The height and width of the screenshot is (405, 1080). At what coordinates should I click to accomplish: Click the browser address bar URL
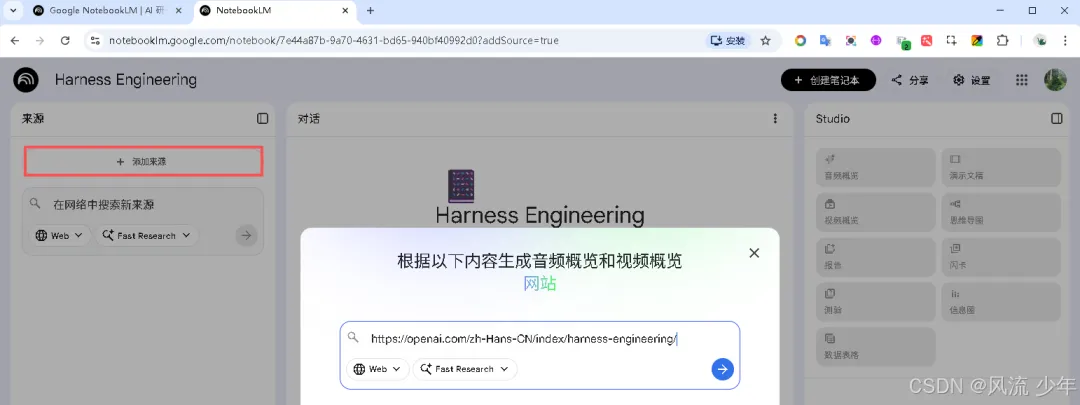pyautogui.click(x=334, y=41)
